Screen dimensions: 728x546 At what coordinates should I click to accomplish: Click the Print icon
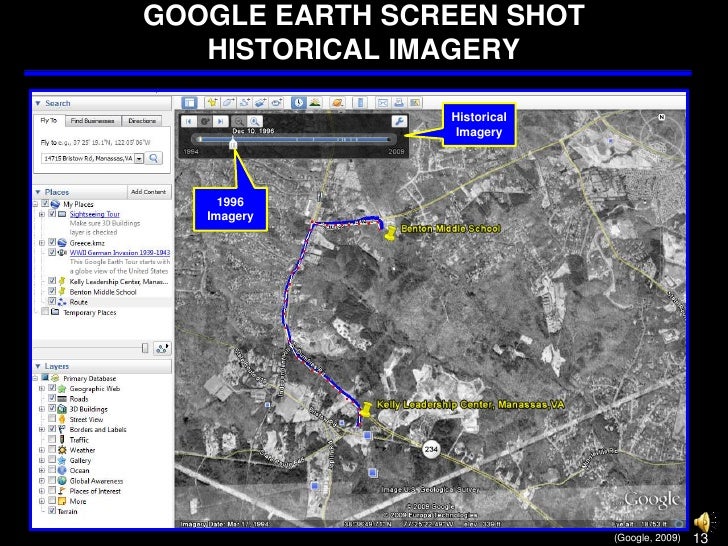pos(398,103)
